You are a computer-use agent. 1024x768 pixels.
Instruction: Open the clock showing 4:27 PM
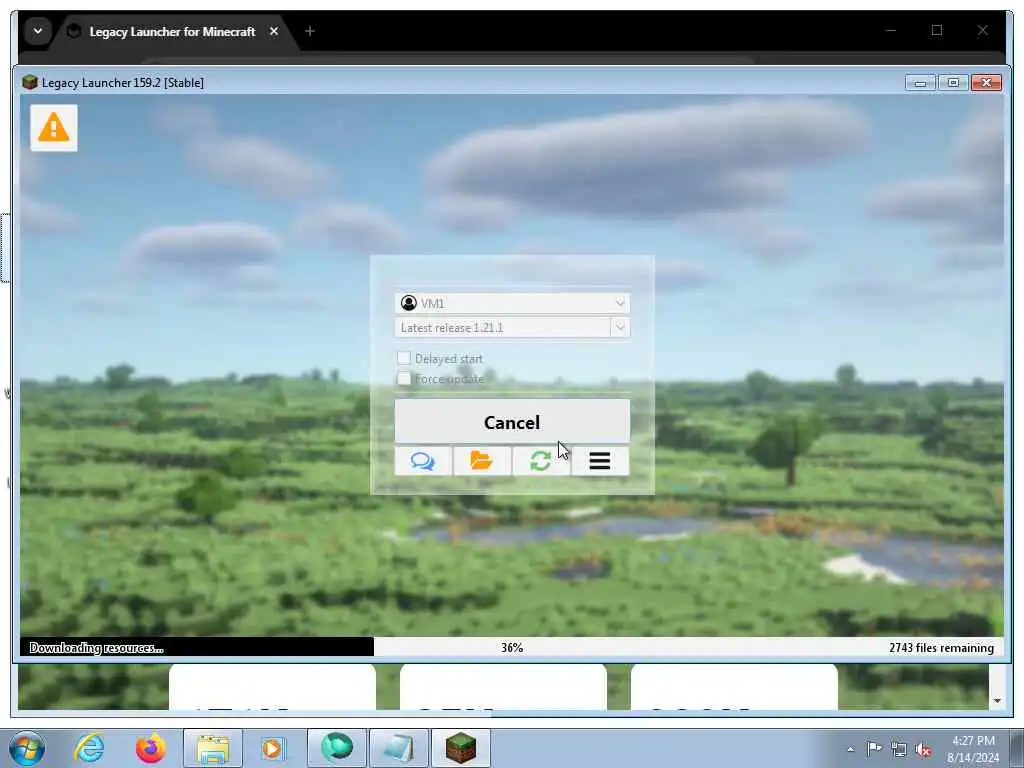pos(973,748)
